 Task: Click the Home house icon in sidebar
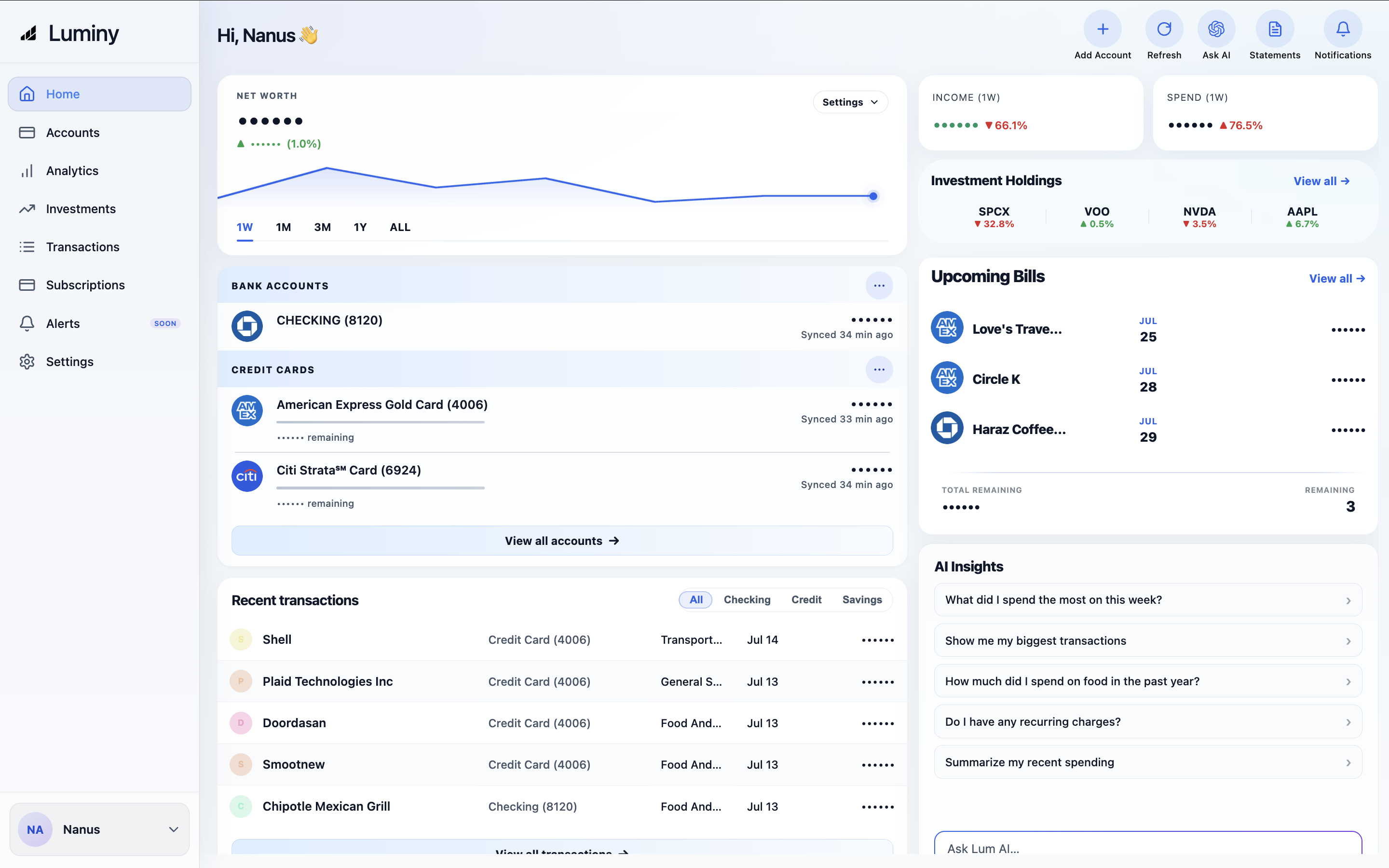pos(27,94)
